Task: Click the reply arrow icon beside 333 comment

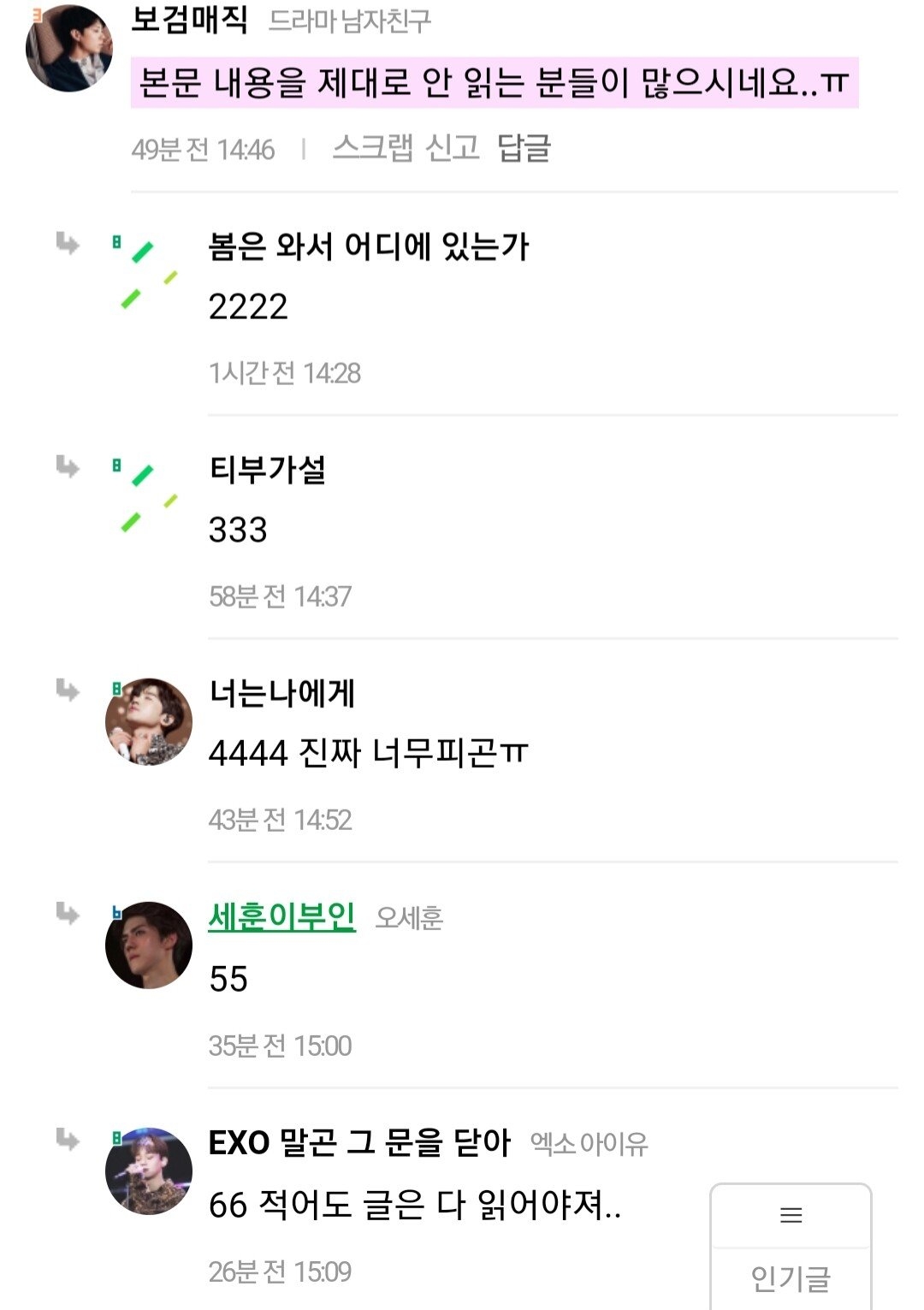Action: 68,467
